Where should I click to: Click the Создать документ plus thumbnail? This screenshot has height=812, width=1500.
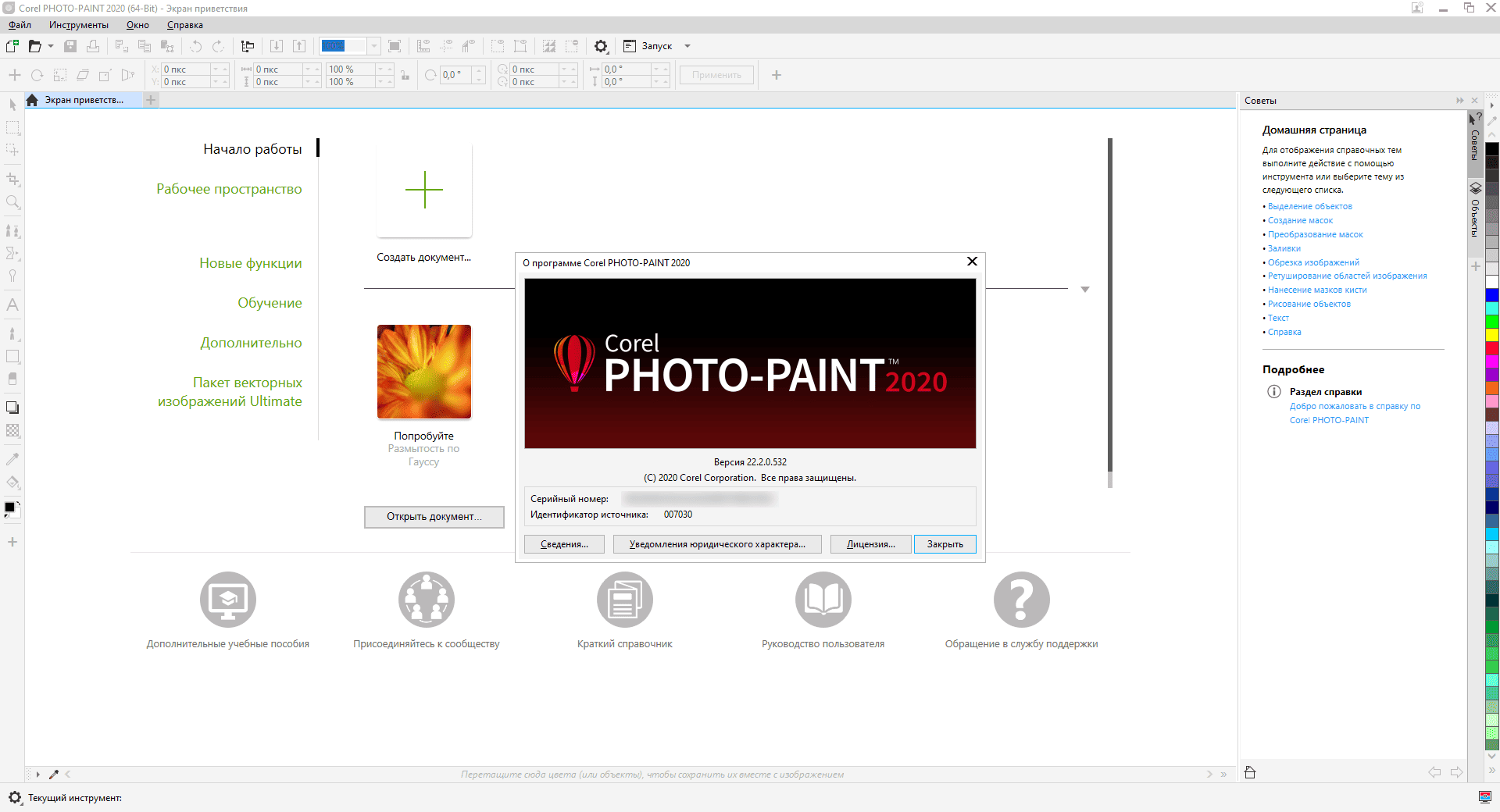pyautogui.click(x=424, y=190)
